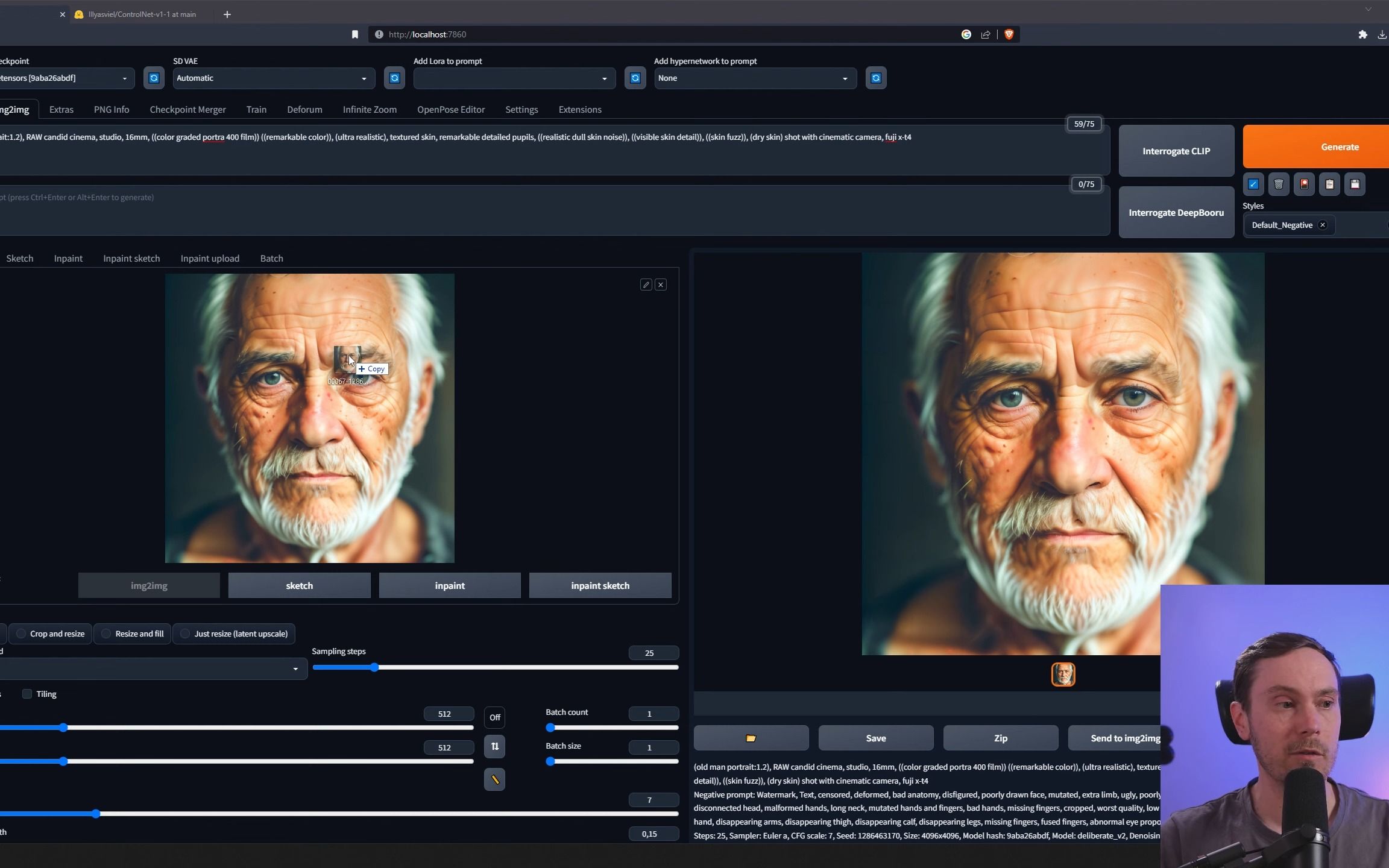Click the blue arrow read-parameters icon under Generate
The width and height of the screenshot is (1389, 868).
coord(1253,184)
